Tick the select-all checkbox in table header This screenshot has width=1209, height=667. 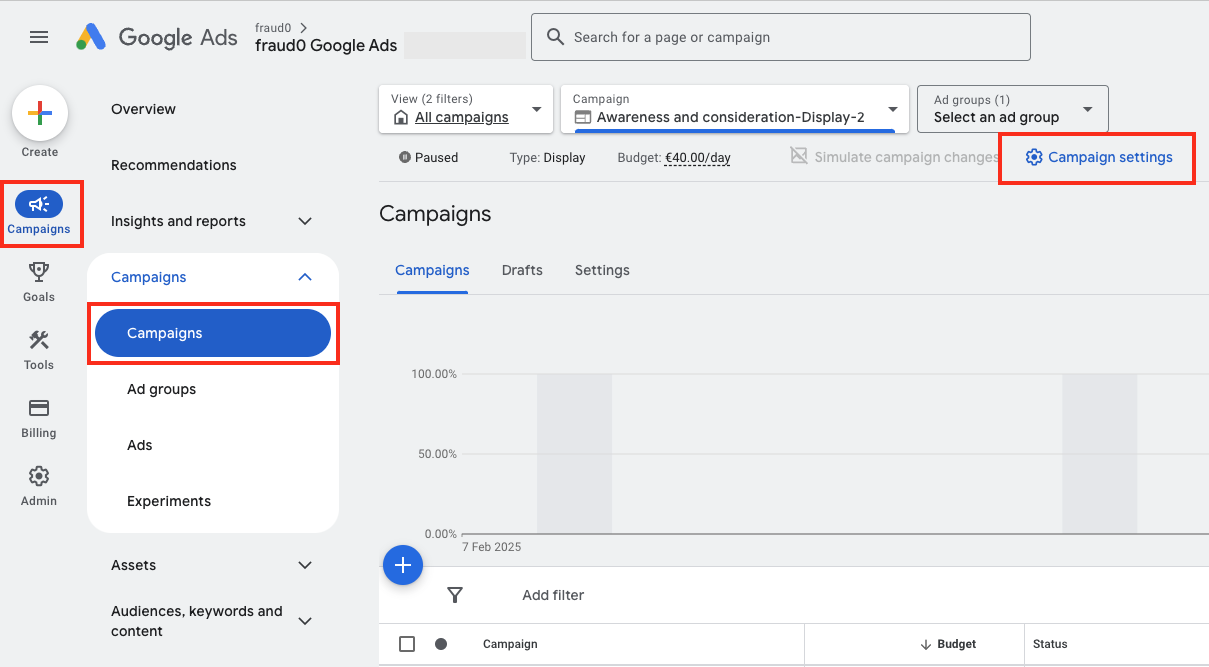point(407,644)
